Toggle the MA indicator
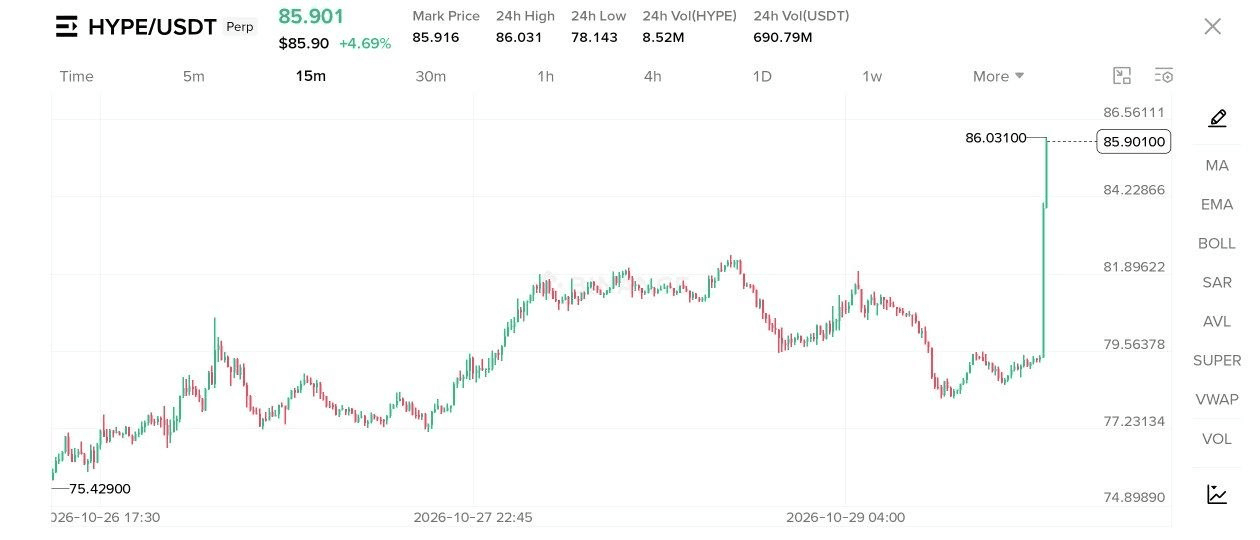The image size is (1260, 540). coord(1217,166)
